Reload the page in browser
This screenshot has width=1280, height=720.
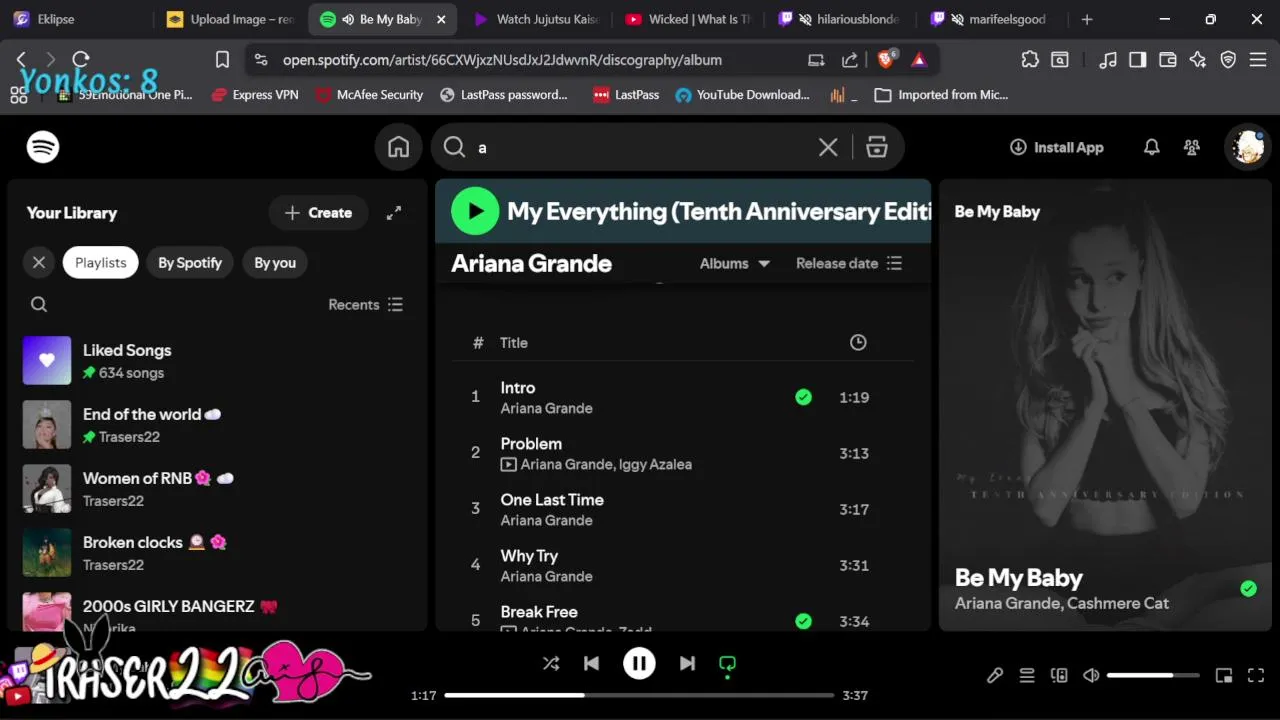point(81,59)
